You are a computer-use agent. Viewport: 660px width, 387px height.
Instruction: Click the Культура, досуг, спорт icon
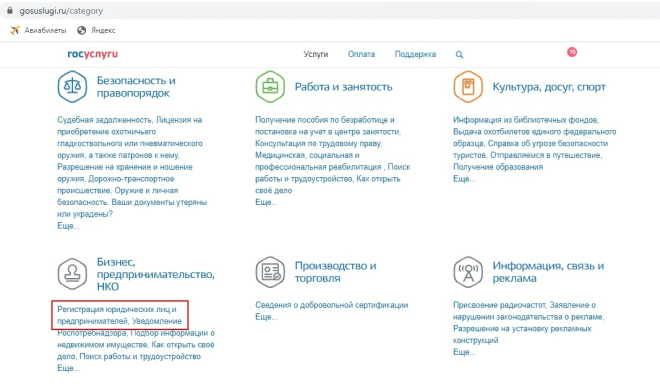pyautogui.click(x=468, y=87)
